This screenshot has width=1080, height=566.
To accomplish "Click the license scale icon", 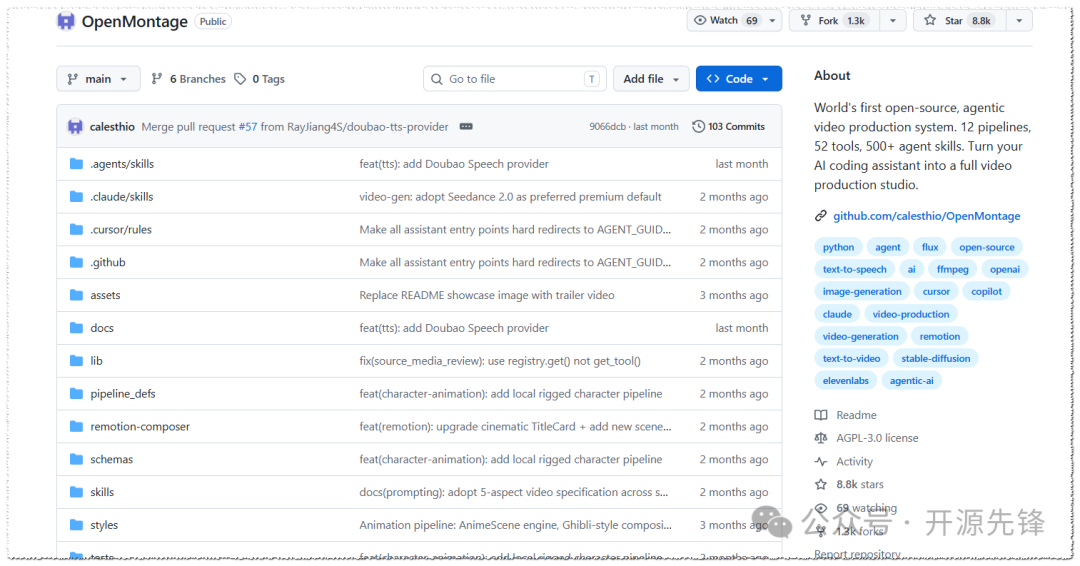I will [821, 438].
